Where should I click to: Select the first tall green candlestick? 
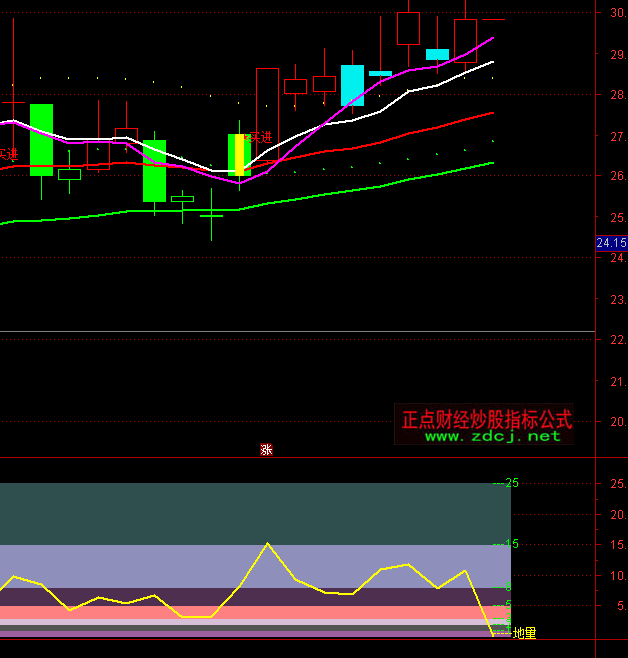[41, 139]
